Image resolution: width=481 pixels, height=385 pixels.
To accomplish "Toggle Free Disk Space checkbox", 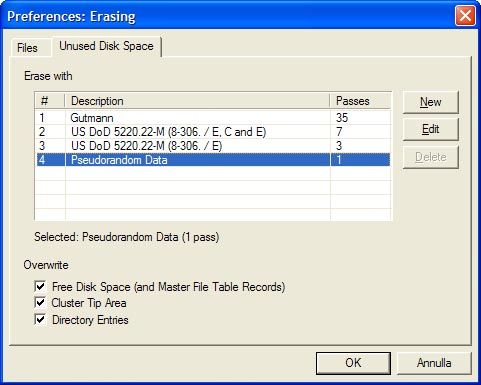I will coord(40,286).
